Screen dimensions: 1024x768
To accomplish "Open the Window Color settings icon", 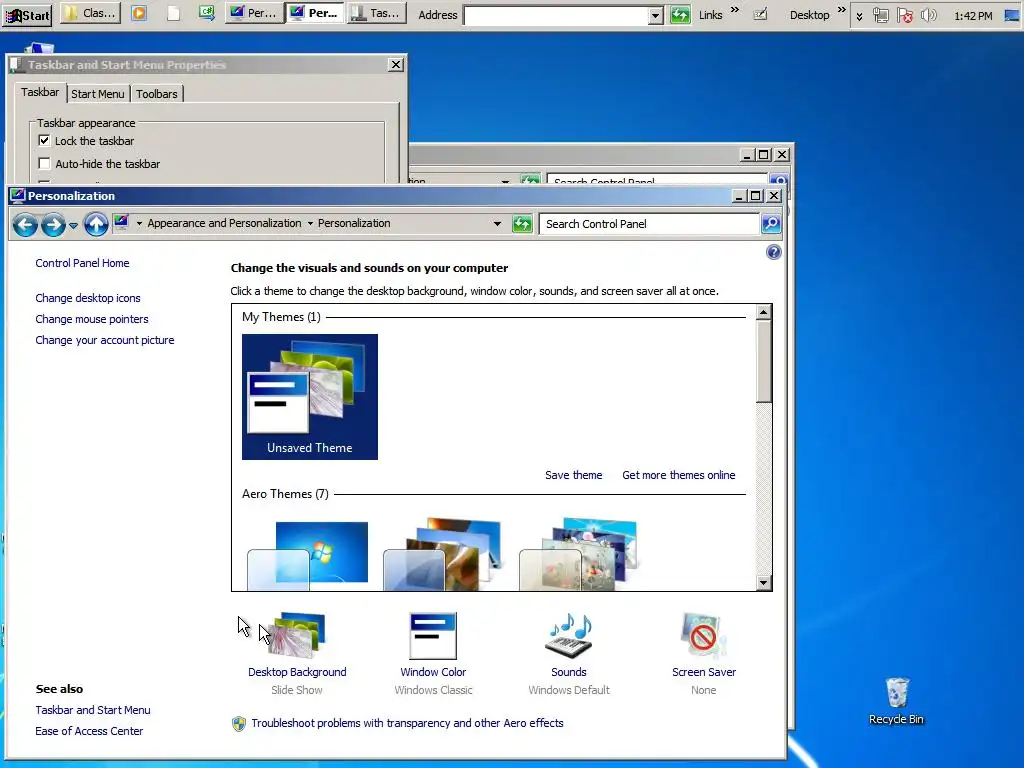I will point(433,635).
